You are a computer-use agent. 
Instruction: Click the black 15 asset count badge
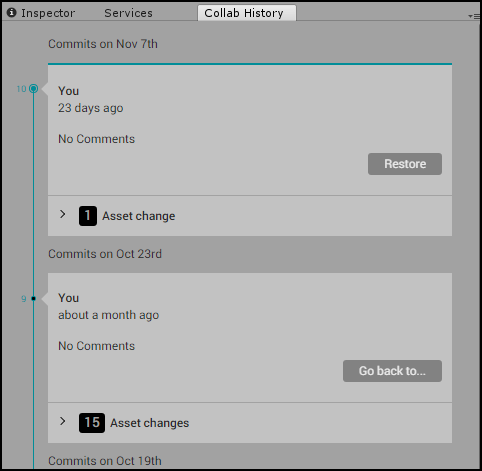coord(92,423)
